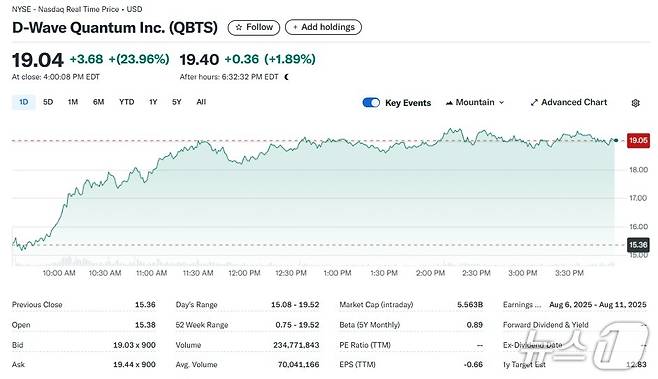Click the 2:30 PM time axis label
Image resolution: width=658 pixels, height=379 pixels.
476,273
